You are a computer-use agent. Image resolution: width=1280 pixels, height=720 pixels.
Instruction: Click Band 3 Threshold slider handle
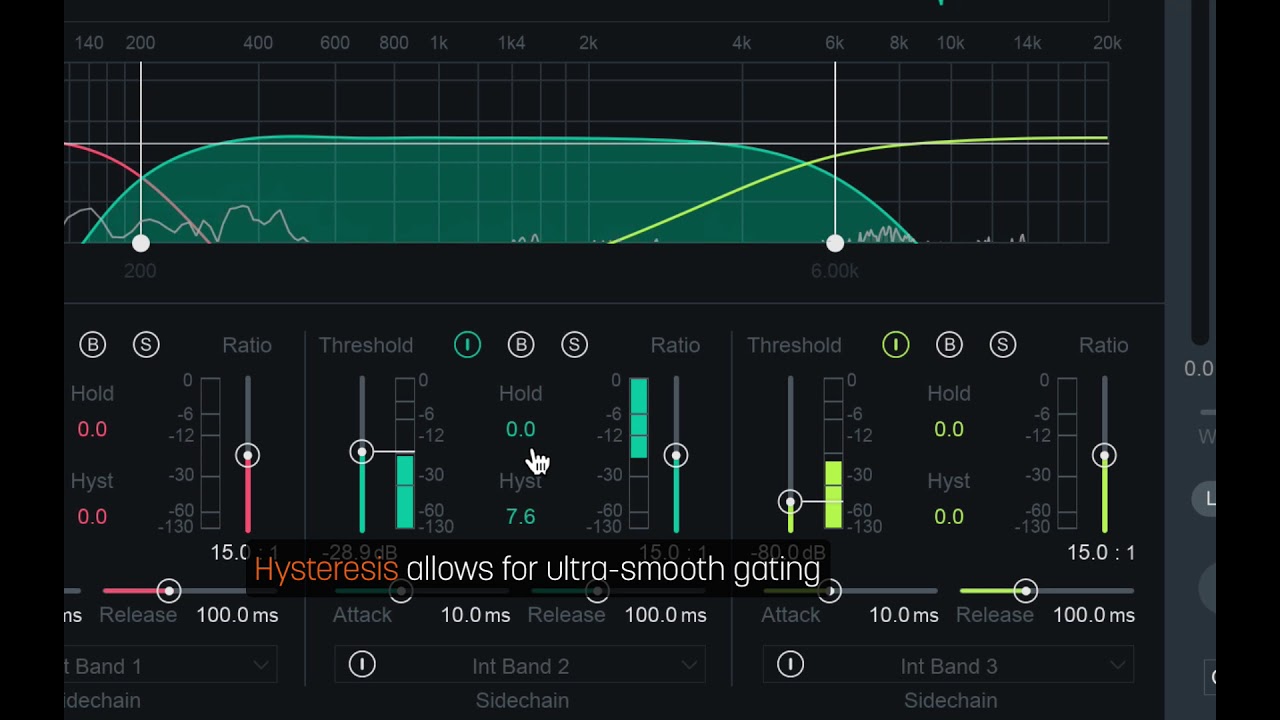click(x=790, y=501)
